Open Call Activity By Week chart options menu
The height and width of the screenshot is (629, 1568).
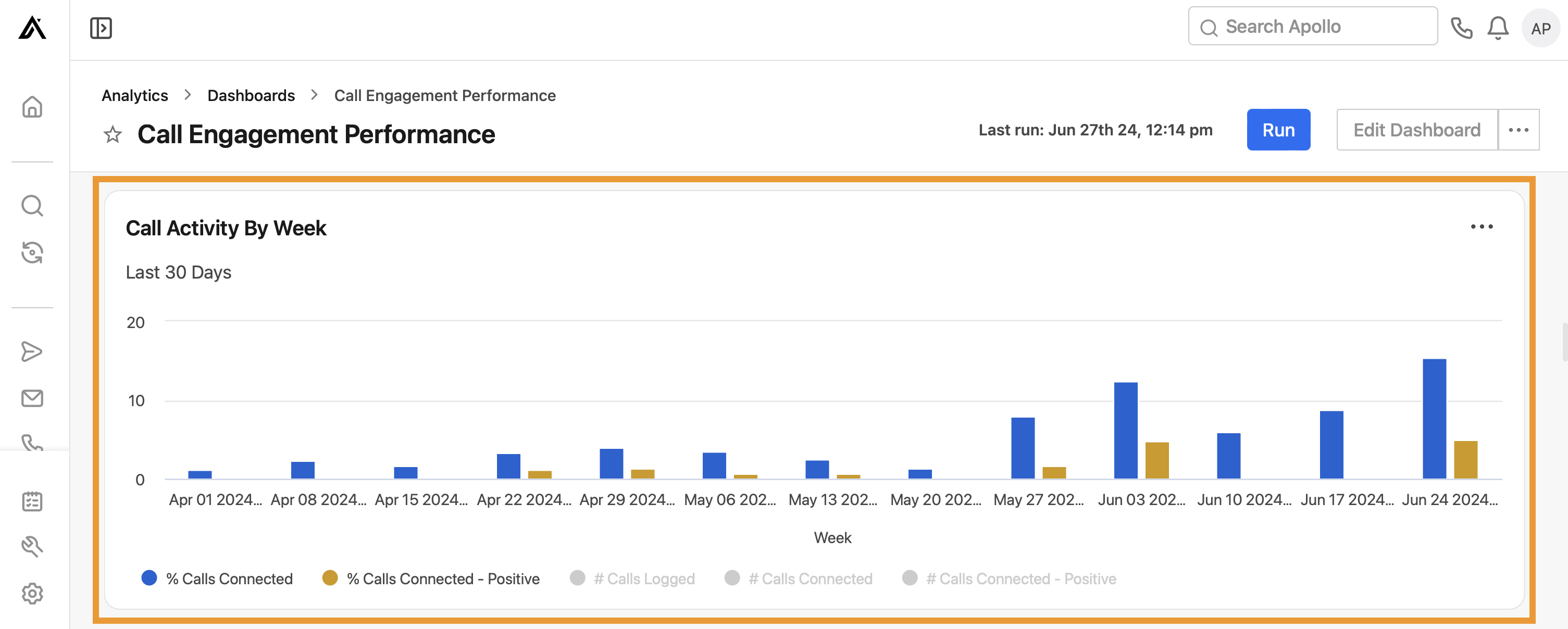pos(1482,227)
